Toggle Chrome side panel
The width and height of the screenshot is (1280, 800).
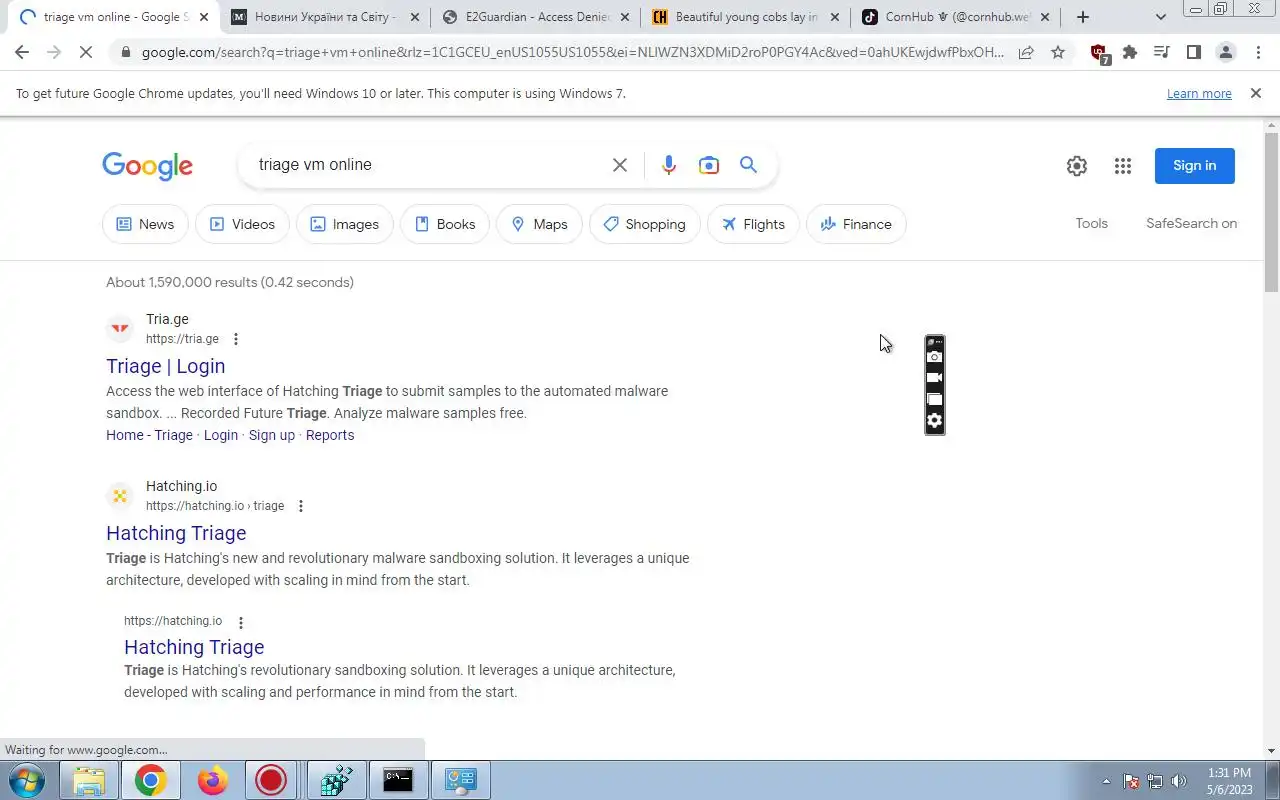[1193, 53]
